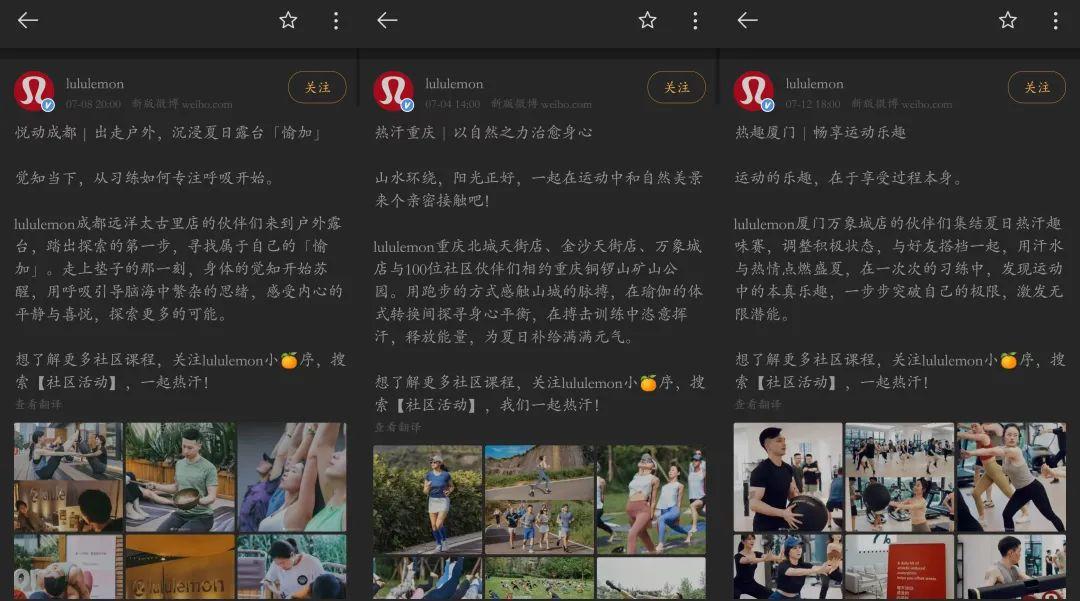Tap back arrow above the 热趣厦门 post

[x=747, y=20]
